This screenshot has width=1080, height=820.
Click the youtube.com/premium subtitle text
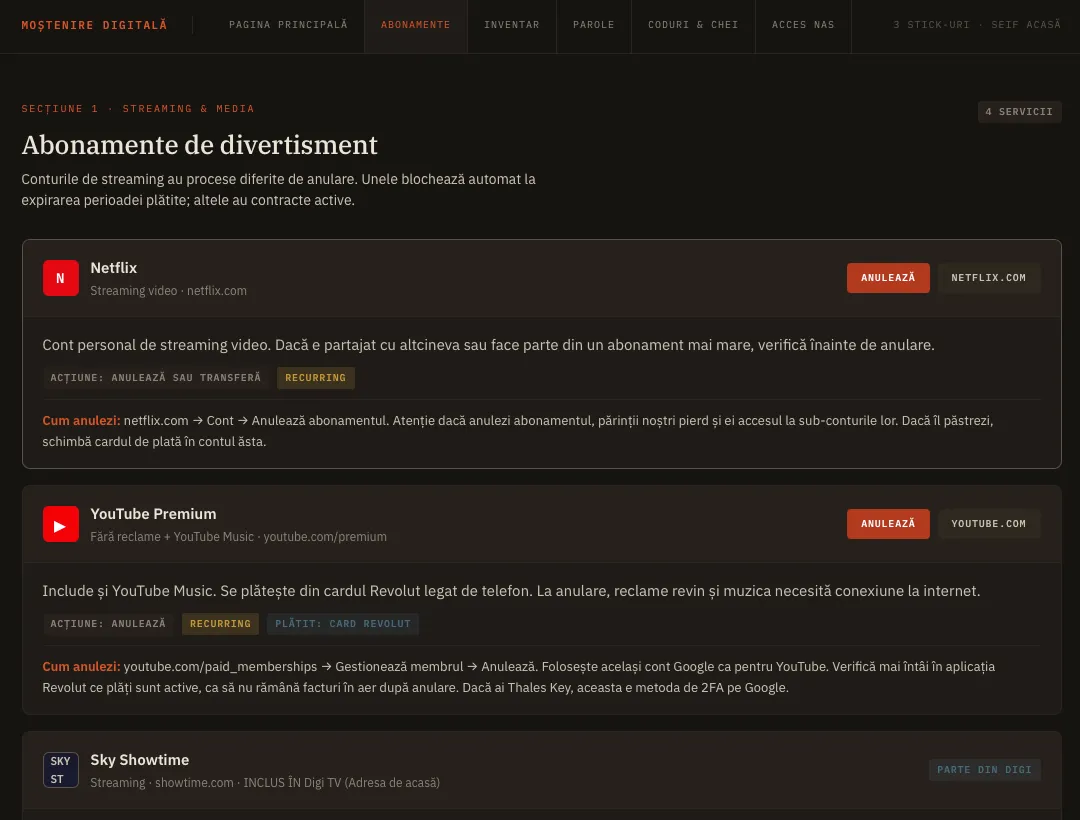coord(325,536)
